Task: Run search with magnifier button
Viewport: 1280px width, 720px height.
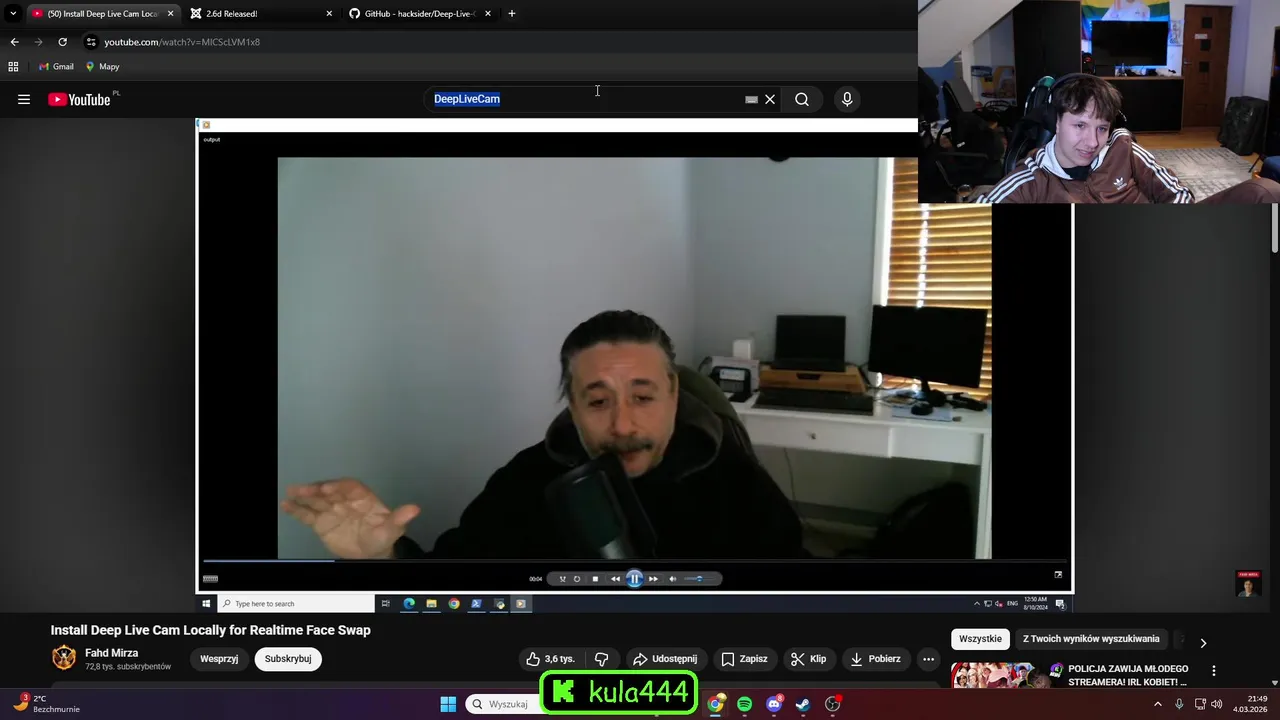Action: pos(802,99)
